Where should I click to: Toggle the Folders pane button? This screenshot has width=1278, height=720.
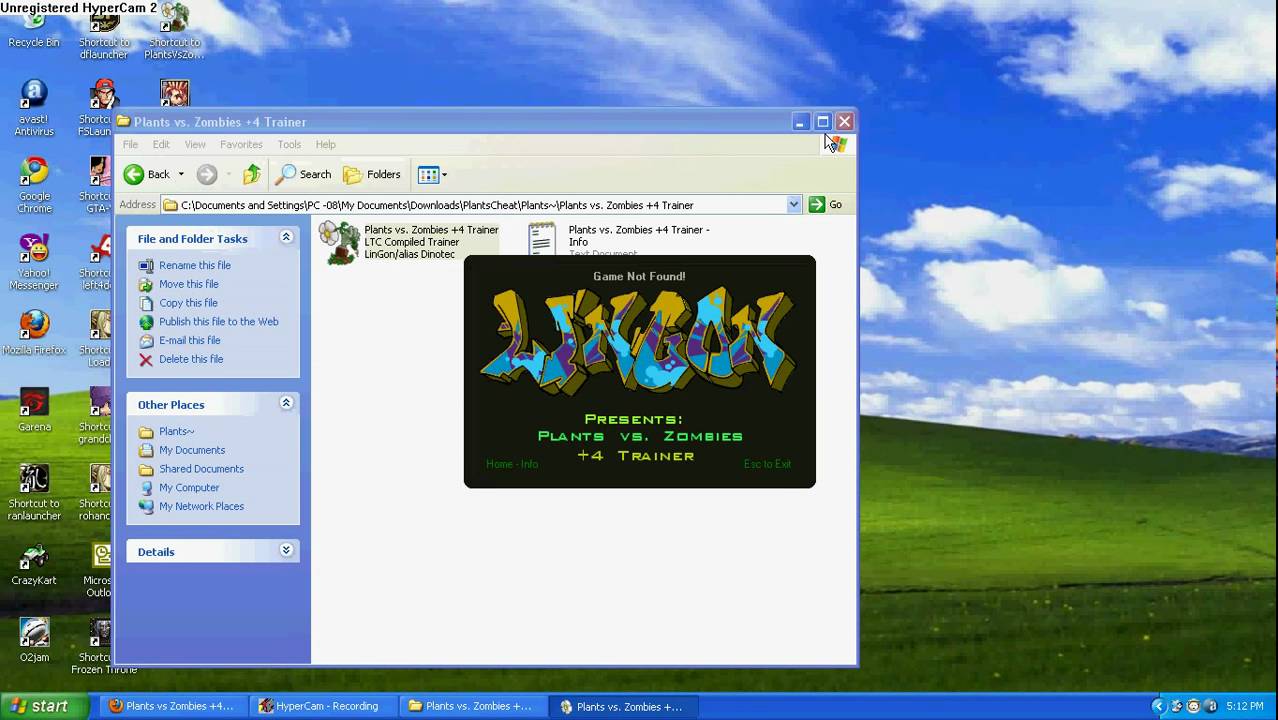pyautogui.click(x=372, y=174)
